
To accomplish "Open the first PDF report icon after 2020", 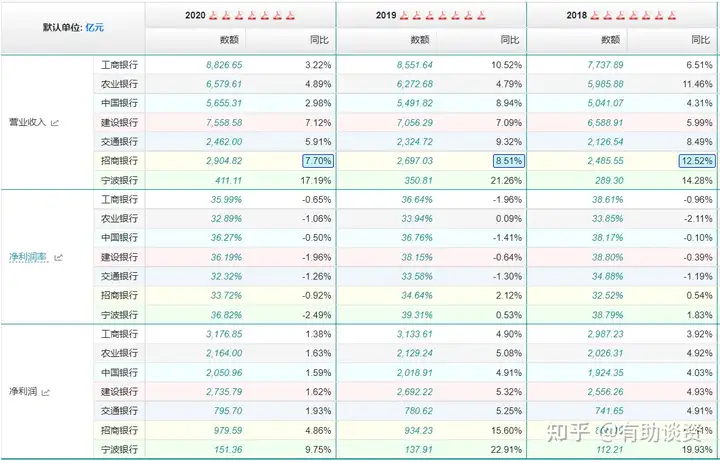I will pyautogui.click(x=213, y=16).
